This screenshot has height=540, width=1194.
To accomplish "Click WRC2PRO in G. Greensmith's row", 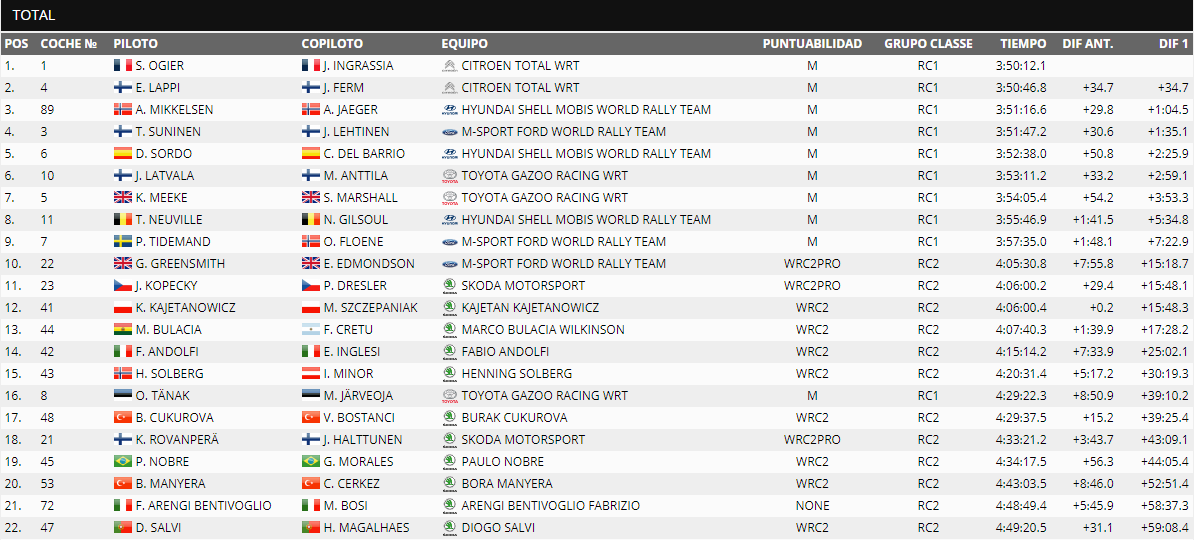I will click(x=812, y=264).
